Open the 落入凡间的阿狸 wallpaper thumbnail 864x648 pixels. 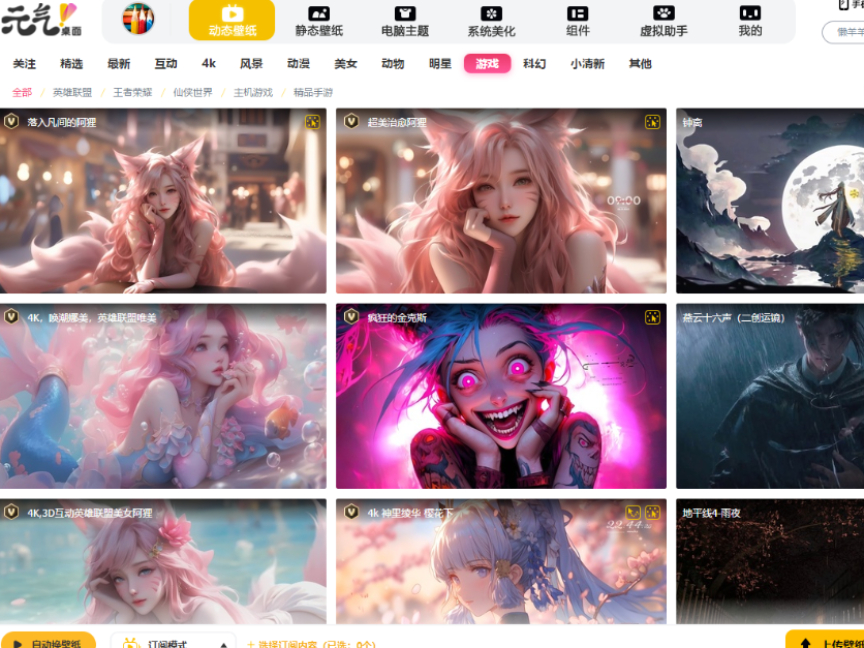[163, 201]
